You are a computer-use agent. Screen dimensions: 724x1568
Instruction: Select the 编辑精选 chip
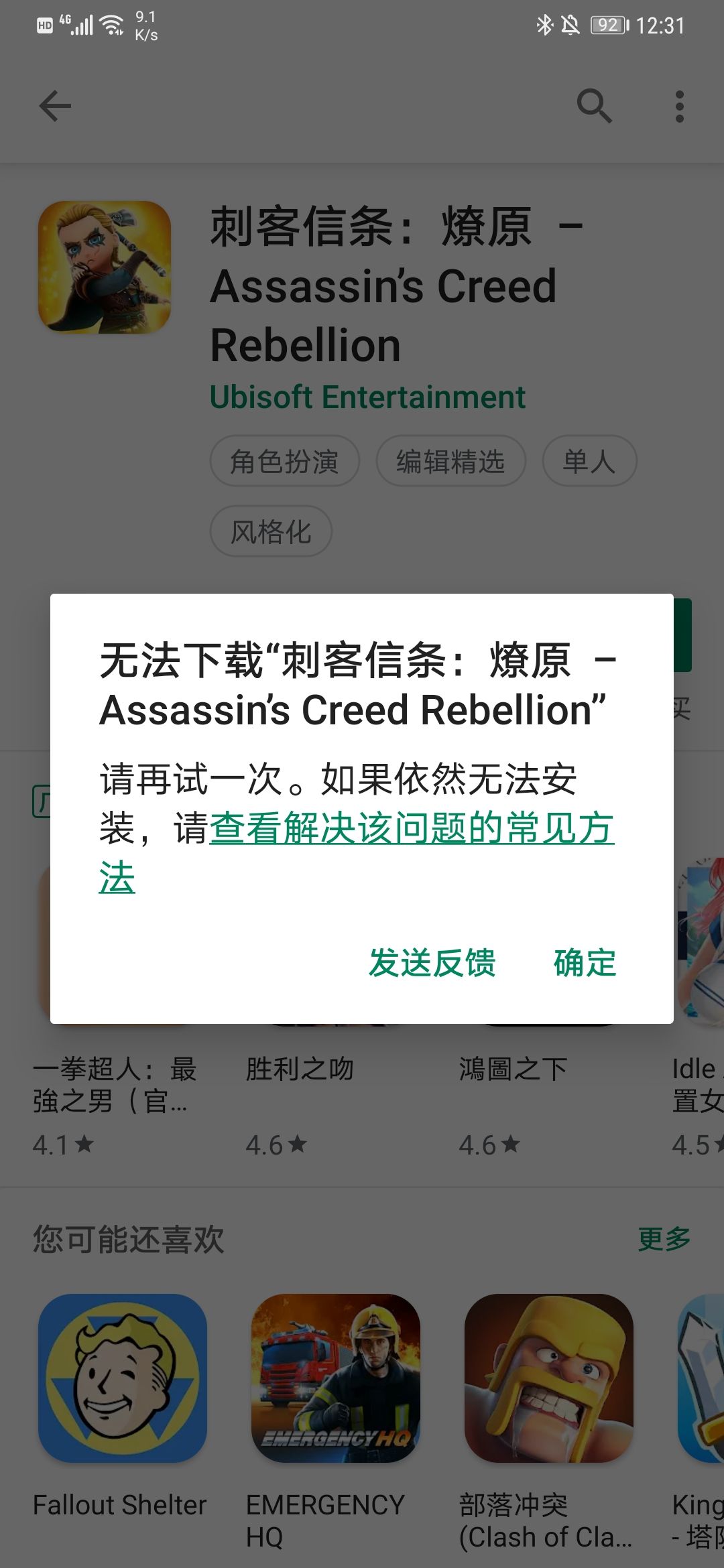point(450,461)
